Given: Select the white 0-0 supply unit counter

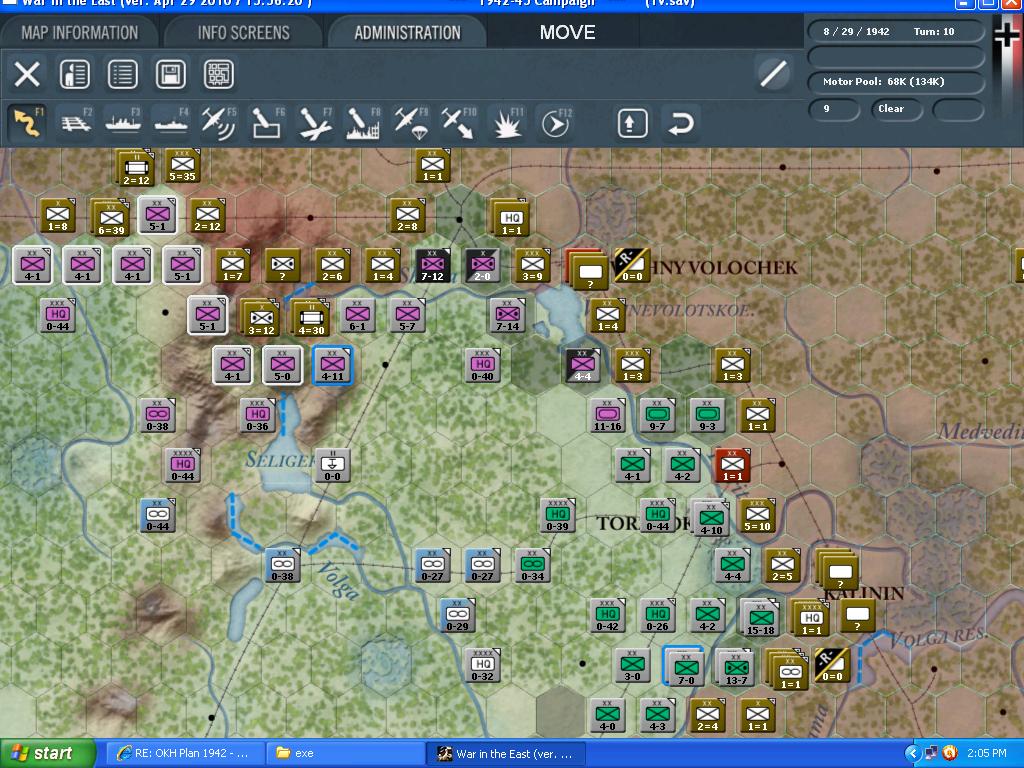Looking at the screenshot, I should click(x=332, y=465).
